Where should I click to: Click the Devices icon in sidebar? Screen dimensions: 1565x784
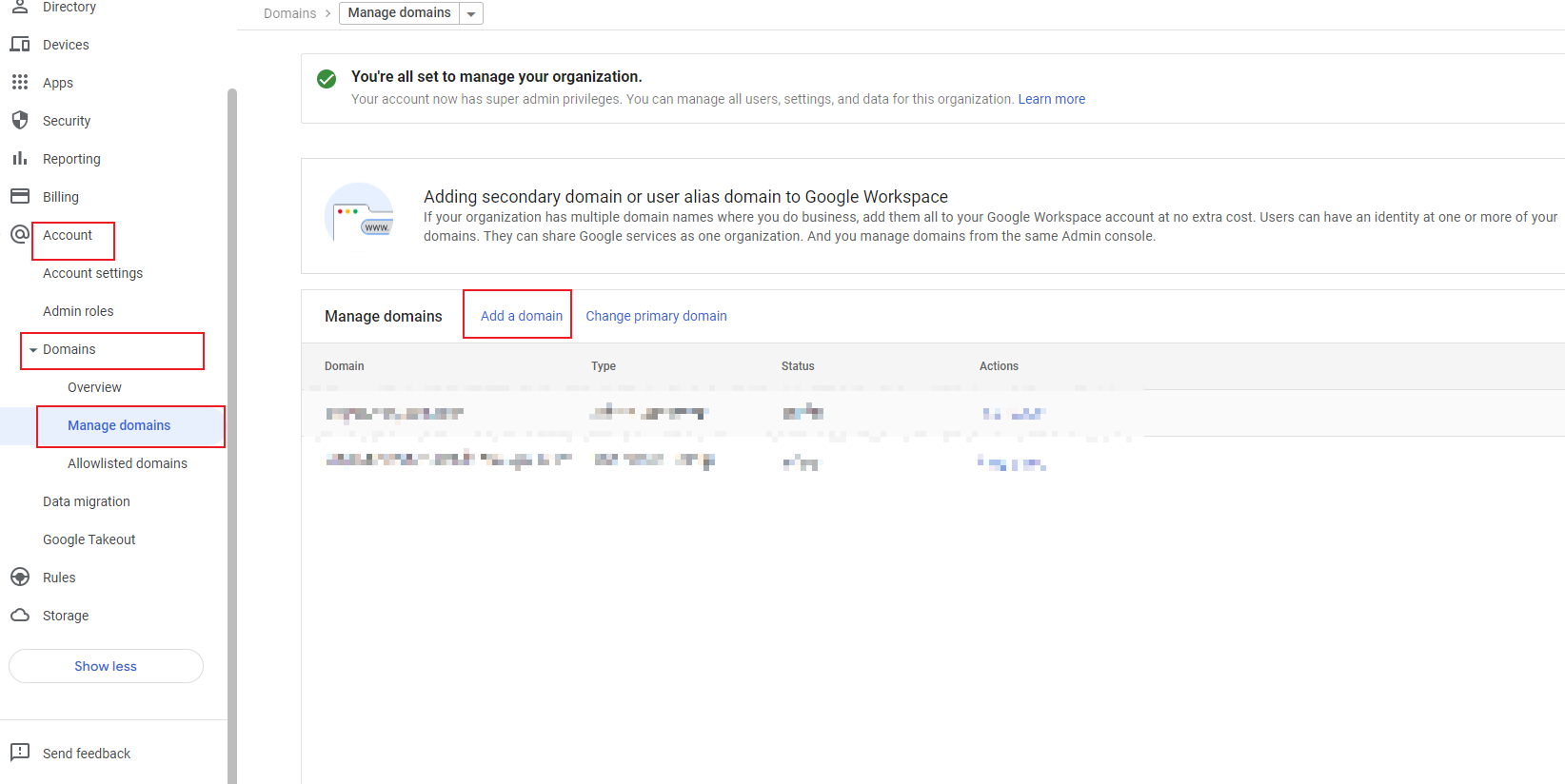coord(20,45)
